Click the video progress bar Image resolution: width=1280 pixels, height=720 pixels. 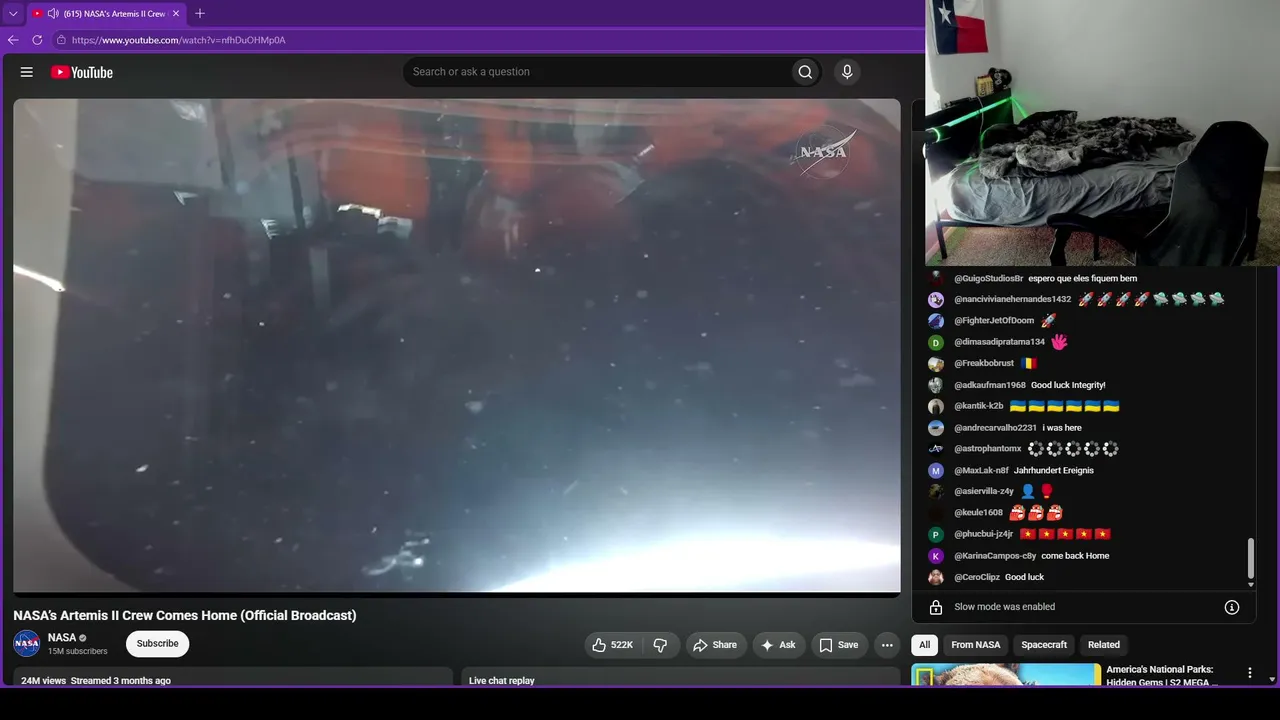[x=457, y=593]
